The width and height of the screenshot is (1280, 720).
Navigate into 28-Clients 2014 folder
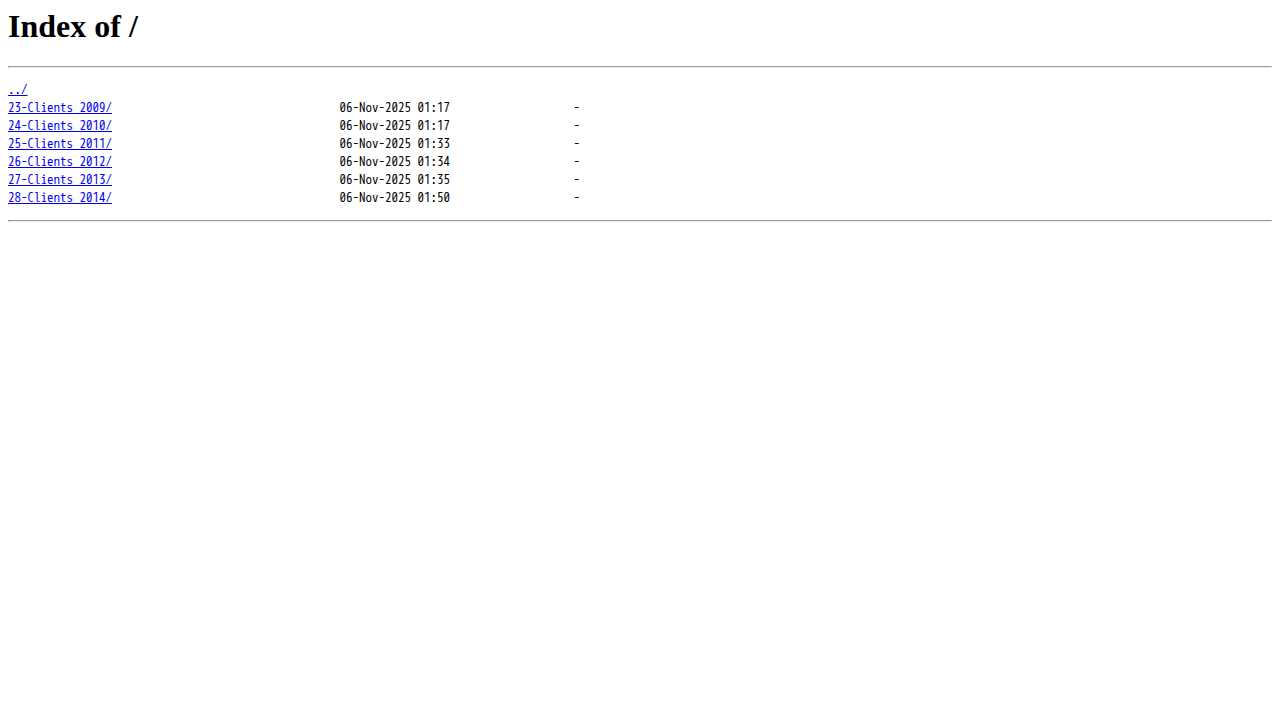point(60,198)
